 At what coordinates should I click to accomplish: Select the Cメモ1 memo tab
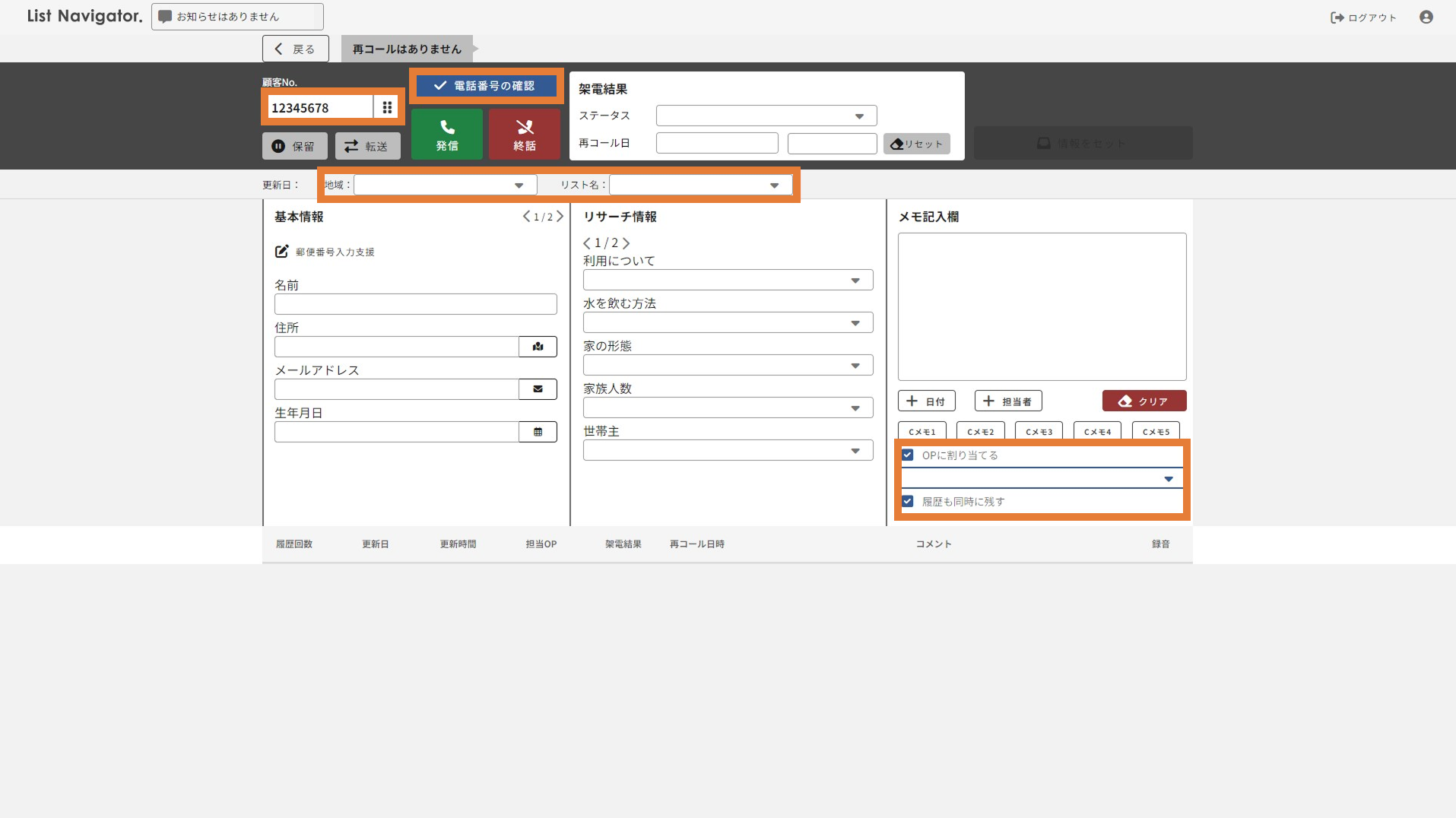pos(921,431)
